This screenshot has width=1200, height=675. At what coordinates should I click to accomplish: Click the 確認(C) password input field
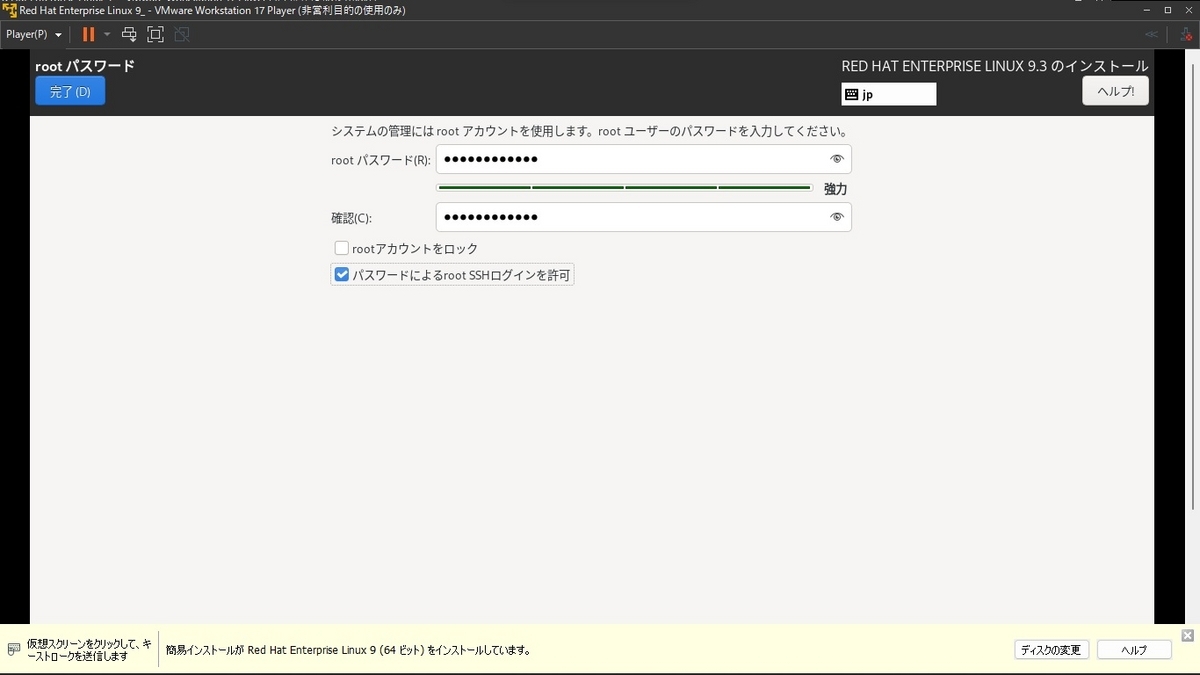643,217
